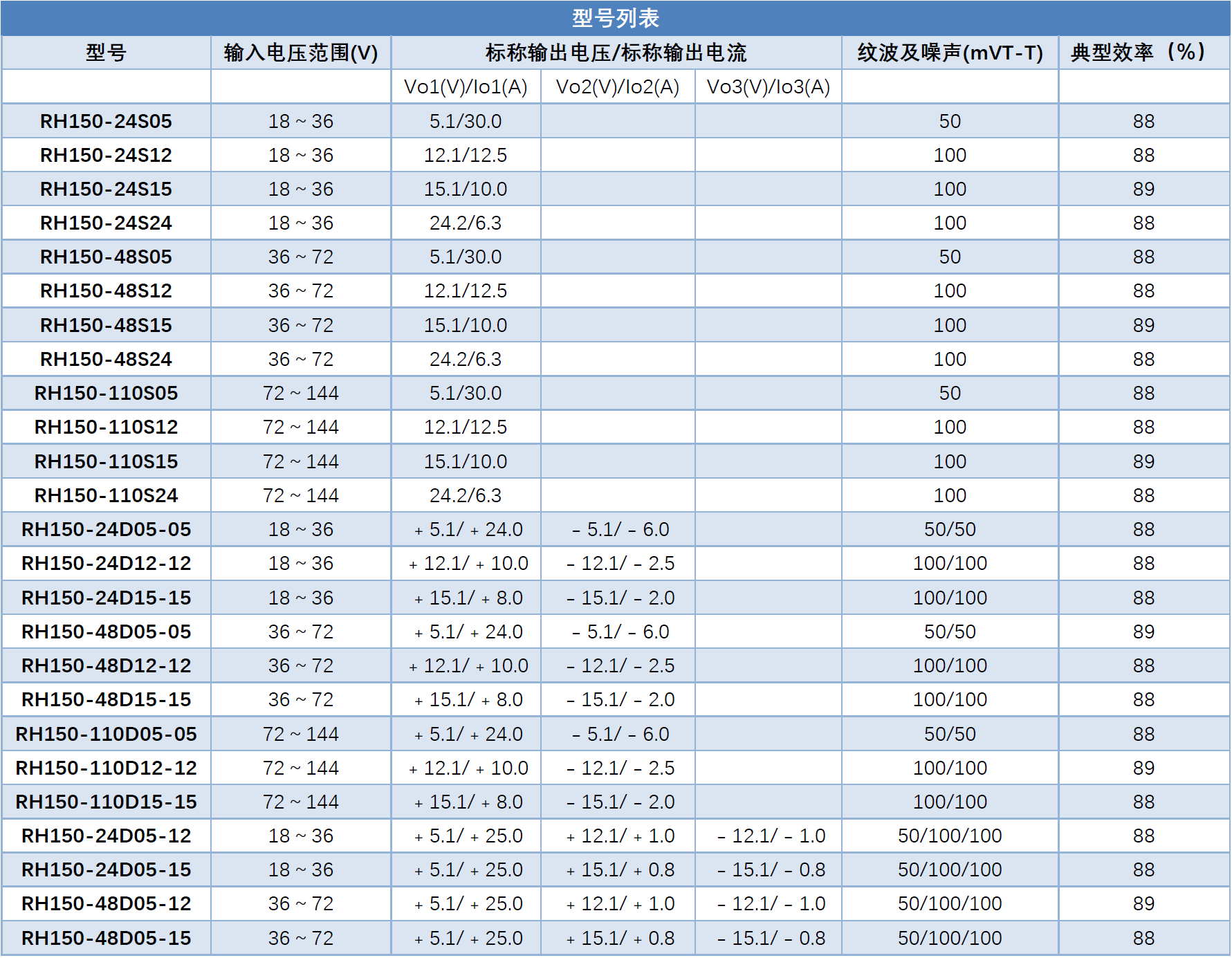
Task: Click + 12.1/ + 10.0 in RH150-48D12-12 row
Action: (468, 665)
